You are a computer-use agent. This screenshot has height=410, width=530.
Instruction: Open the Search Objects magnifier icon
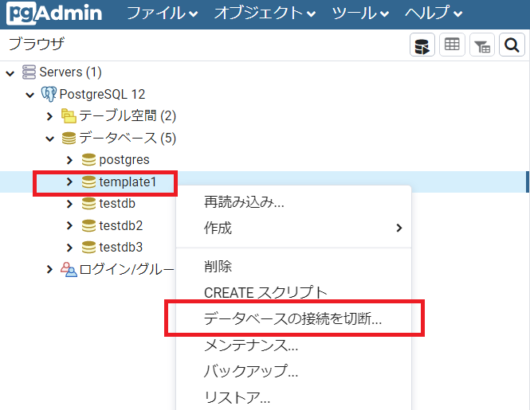(x=512, y=45)
